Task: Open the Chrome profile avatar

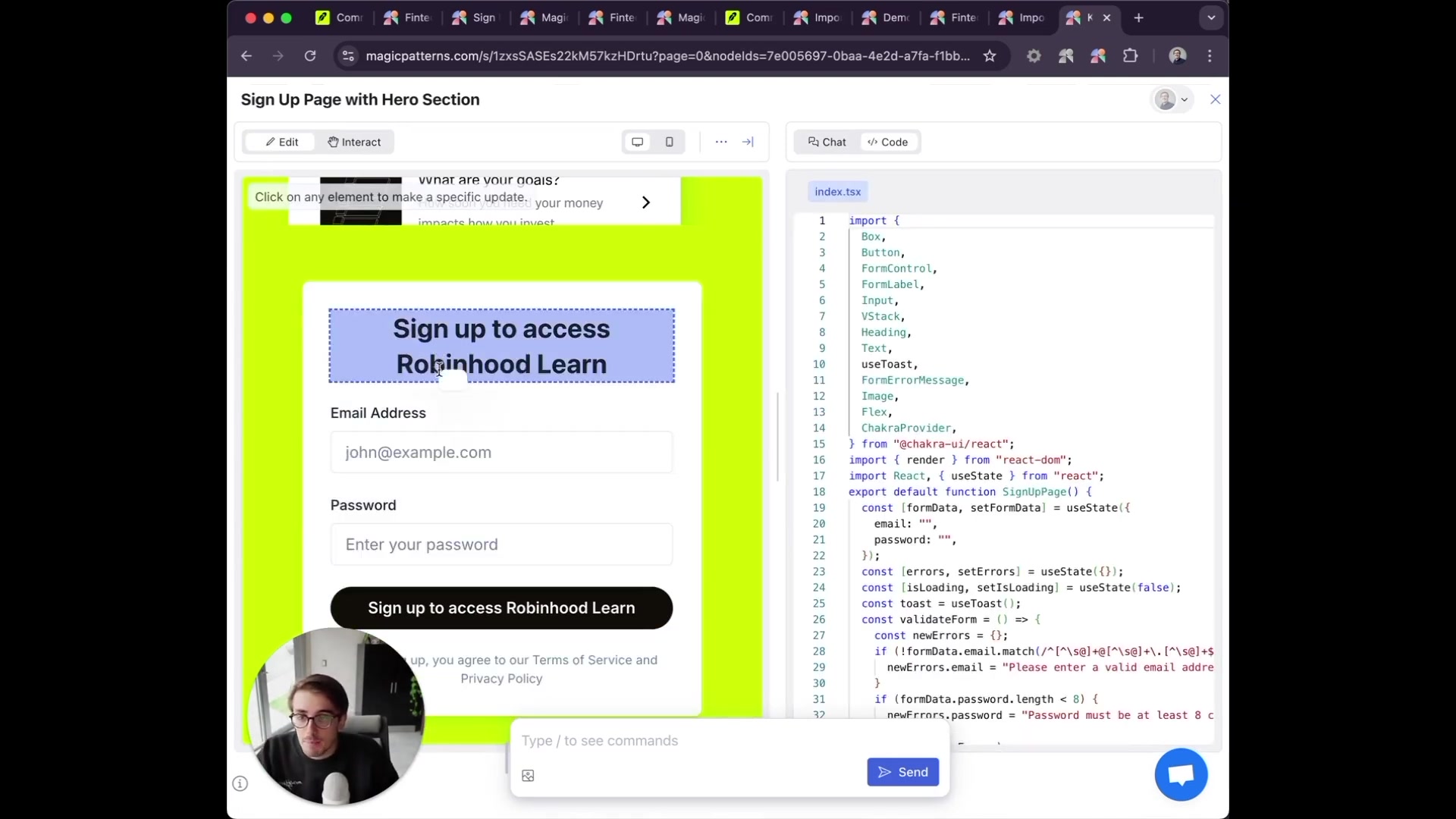Action: pos(1178,55)
